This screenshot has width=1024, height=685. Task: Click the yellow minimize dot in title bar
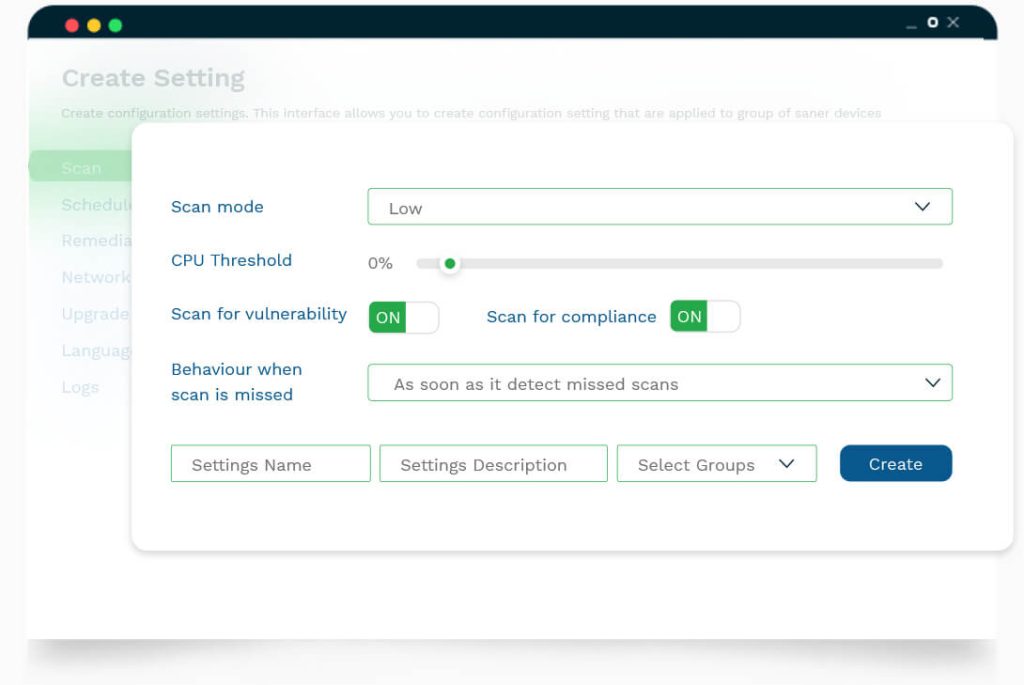(93, 25)
